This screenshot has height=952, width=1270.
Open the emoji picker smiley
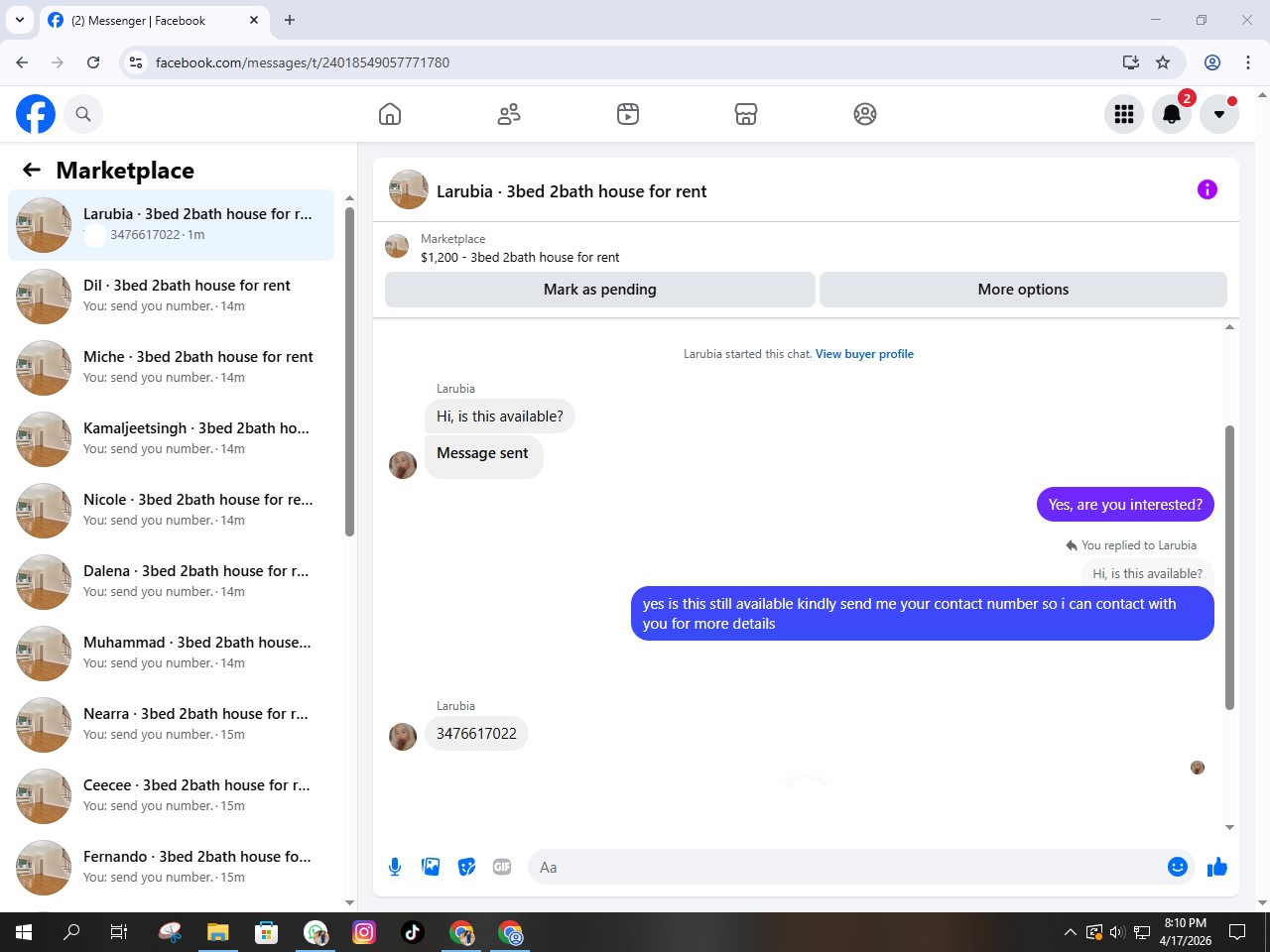tap(1178, 867)
